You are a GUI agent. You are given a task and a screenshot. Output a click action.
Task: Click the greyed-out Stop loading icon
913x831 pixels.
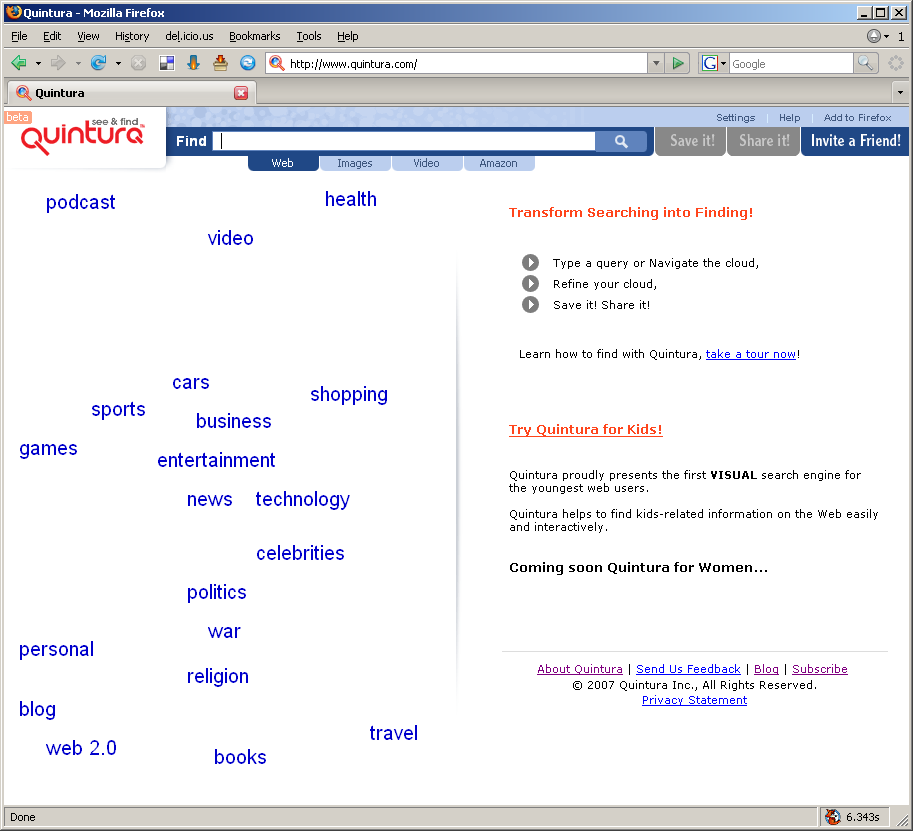pyautogui.click(x=138, y=63)
